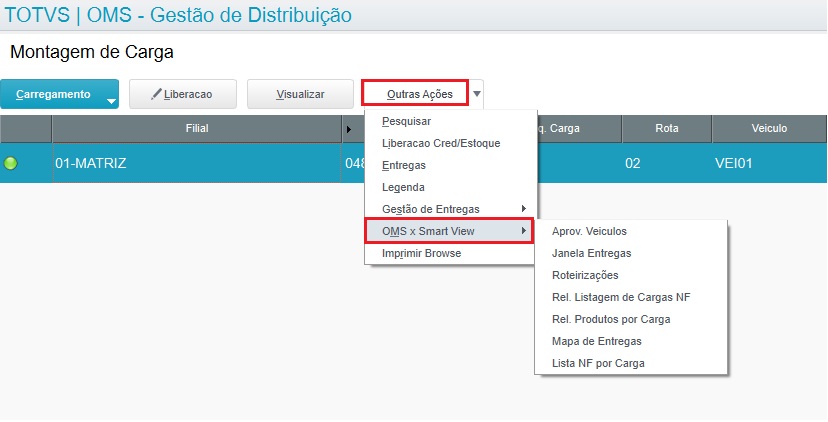Open the Carregamento button
This screenshot has width=828, height=422.
pos(59,94)
